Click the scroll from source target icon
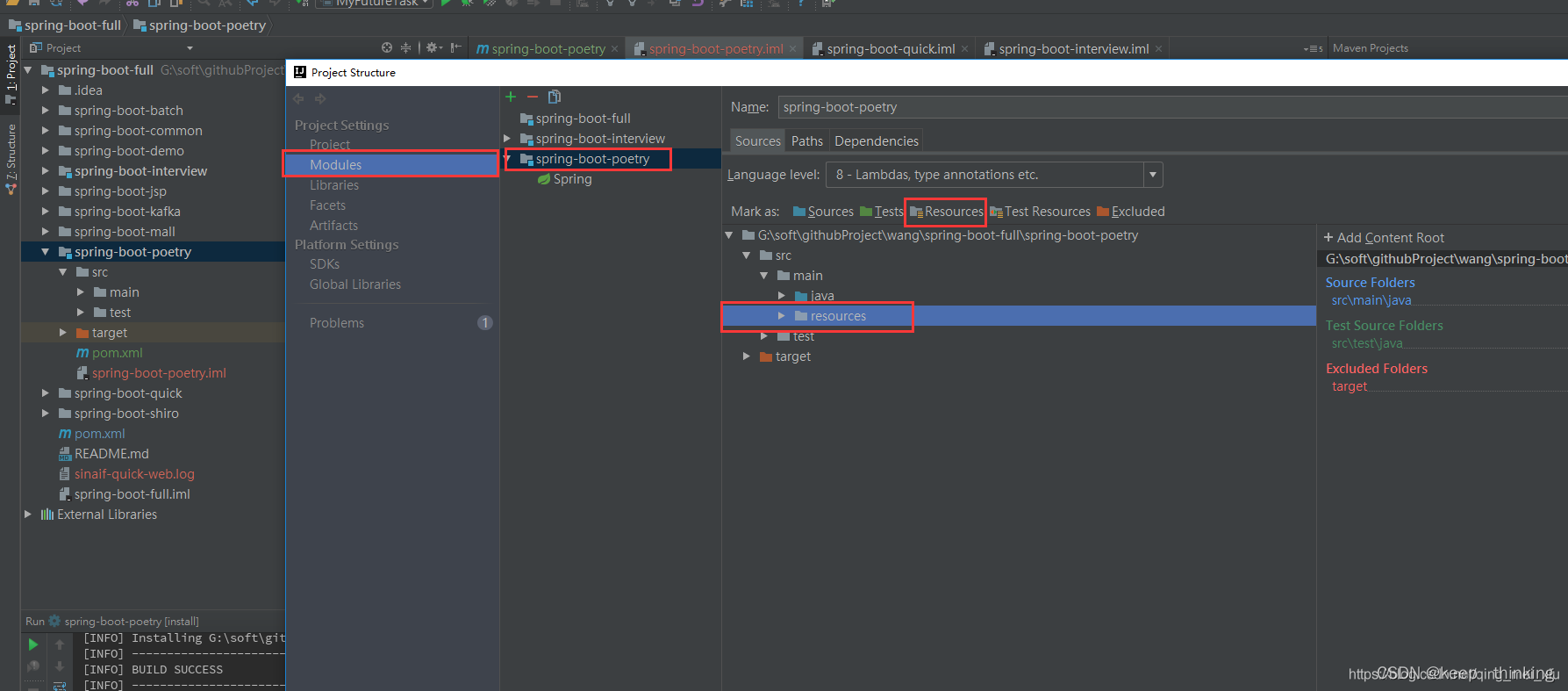The width and height of the screenshot is (1568, 691). (387, 47)
